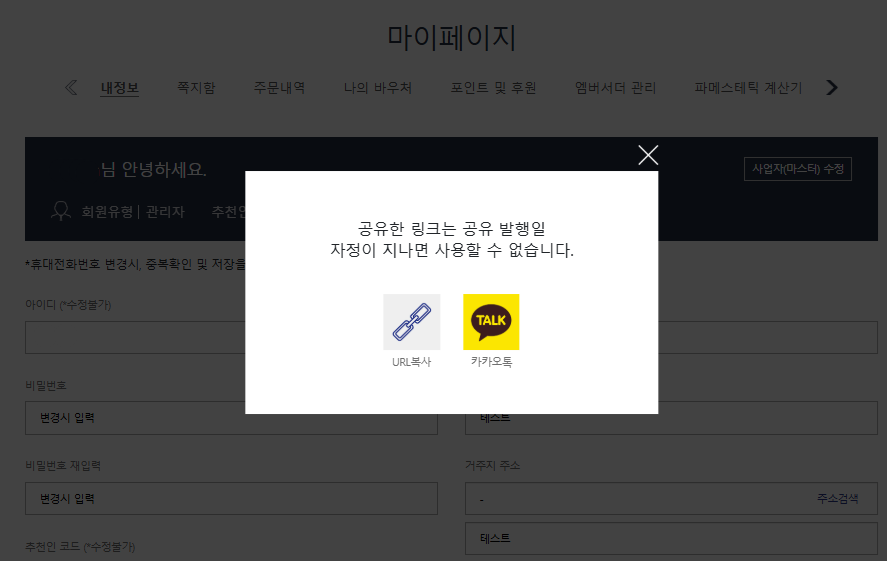Share via the KakaoTalk icon
Viewport: 887px width, 561px height.
(491, 322)
